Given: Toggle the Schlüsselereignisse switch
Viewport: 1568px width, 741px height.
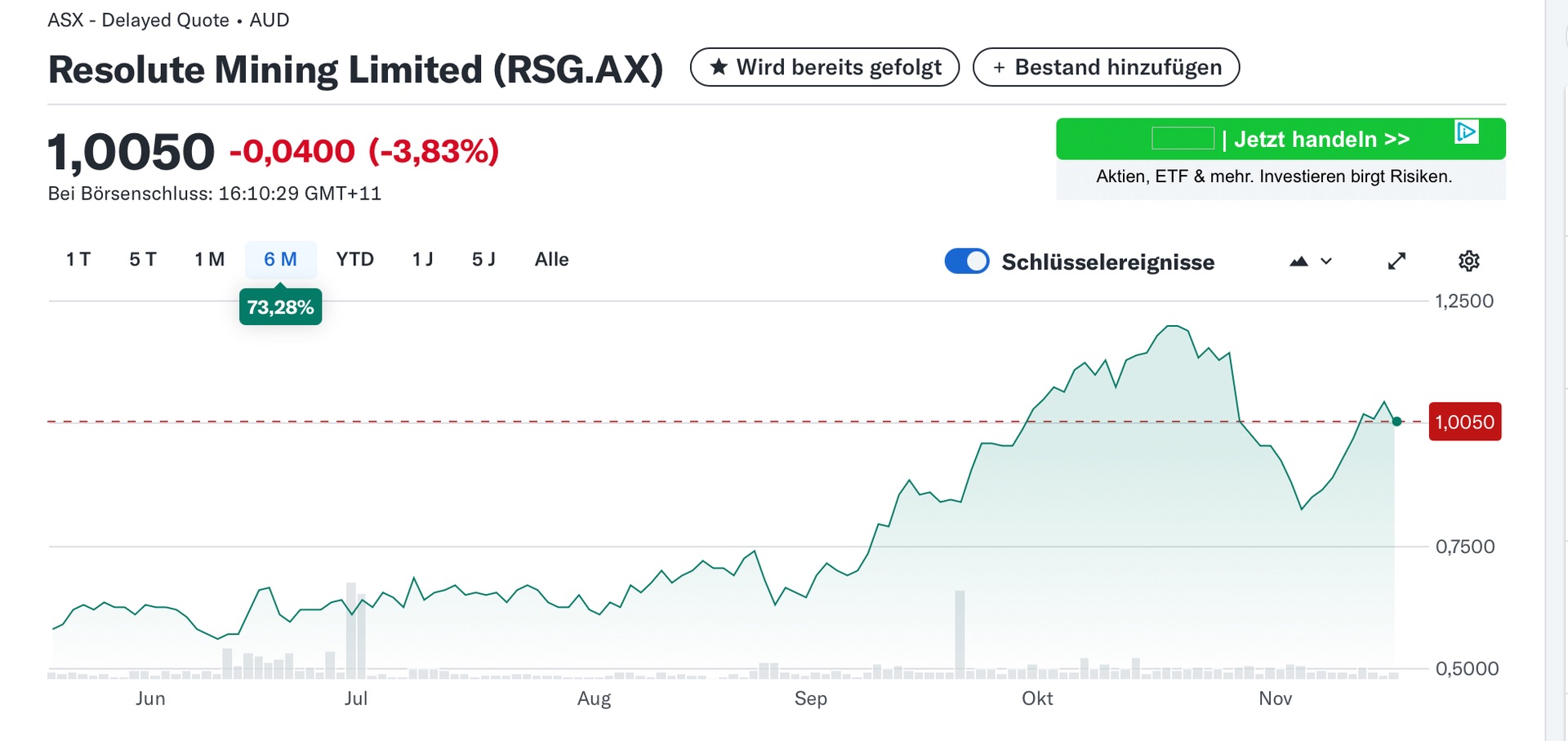Looking at the screenshot, I should point(967,261).
